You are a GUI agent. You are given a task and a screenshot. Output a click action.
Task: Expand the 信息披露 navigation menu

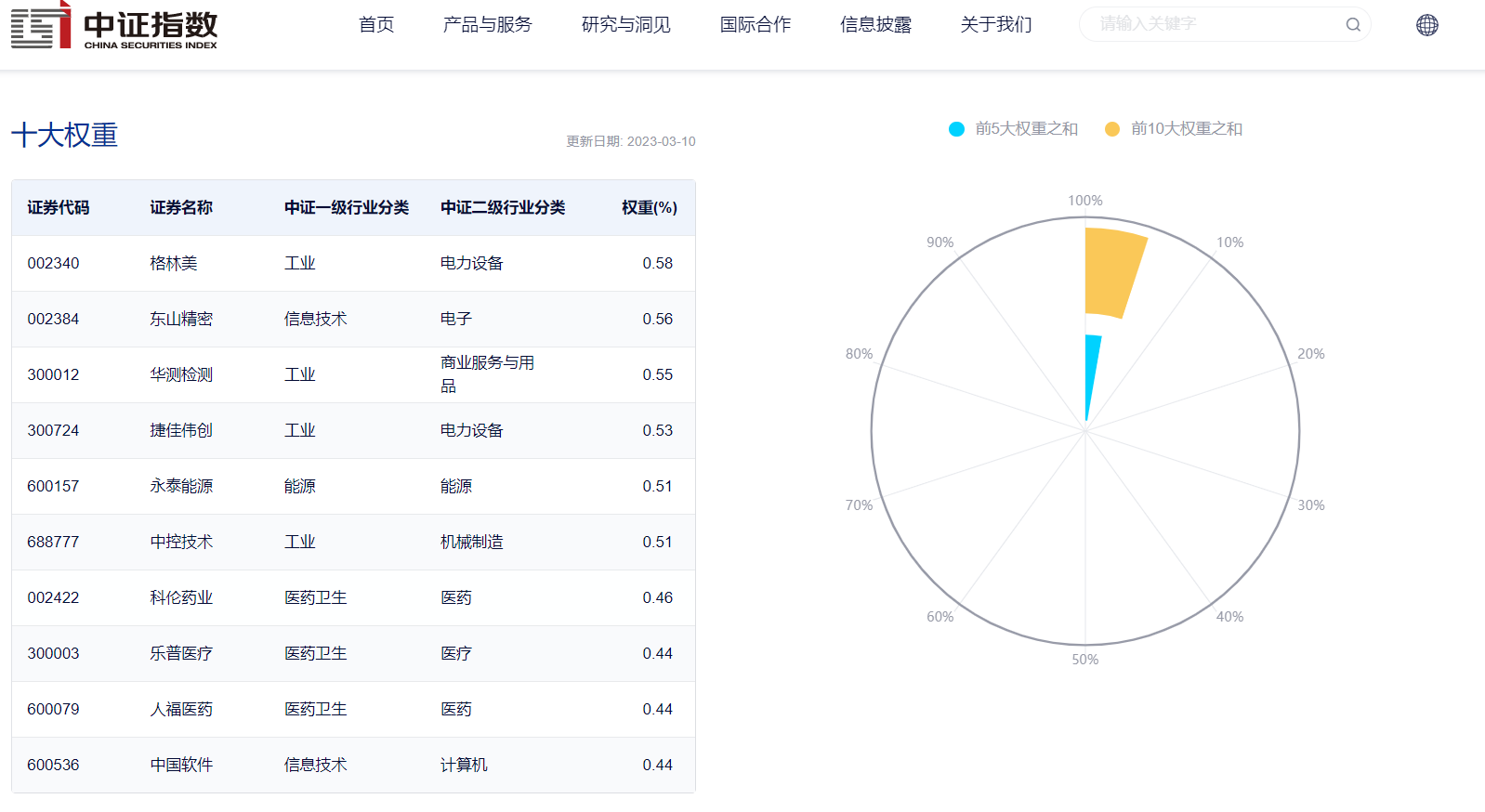(875, 25)
